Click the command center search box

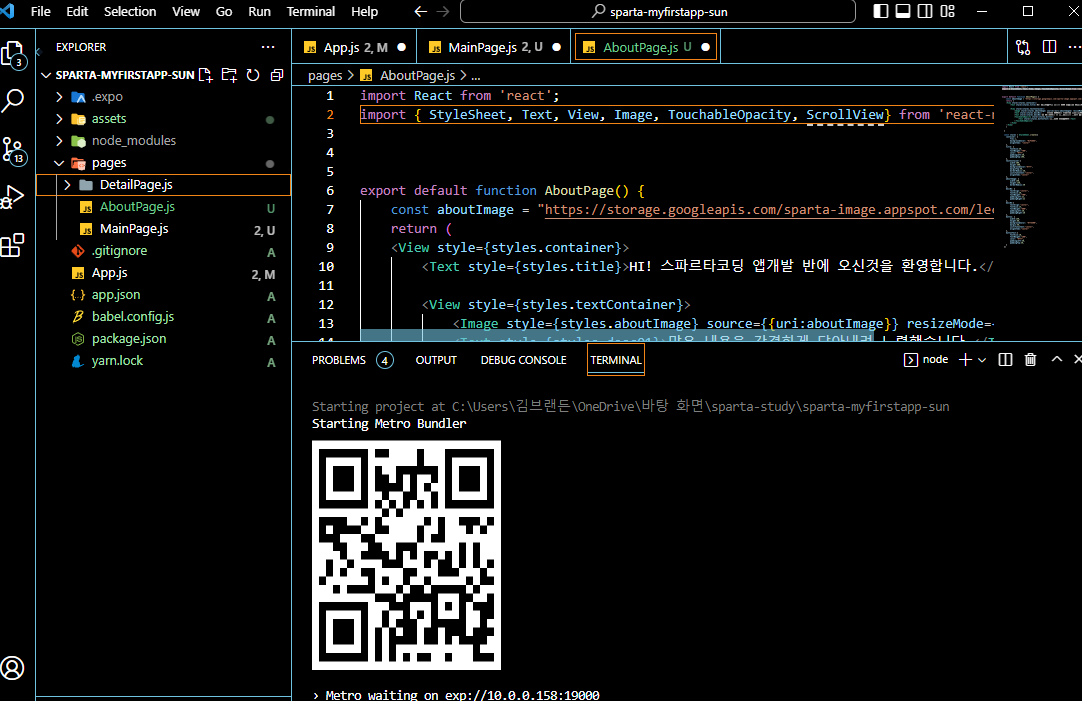(x=658, y=12)
